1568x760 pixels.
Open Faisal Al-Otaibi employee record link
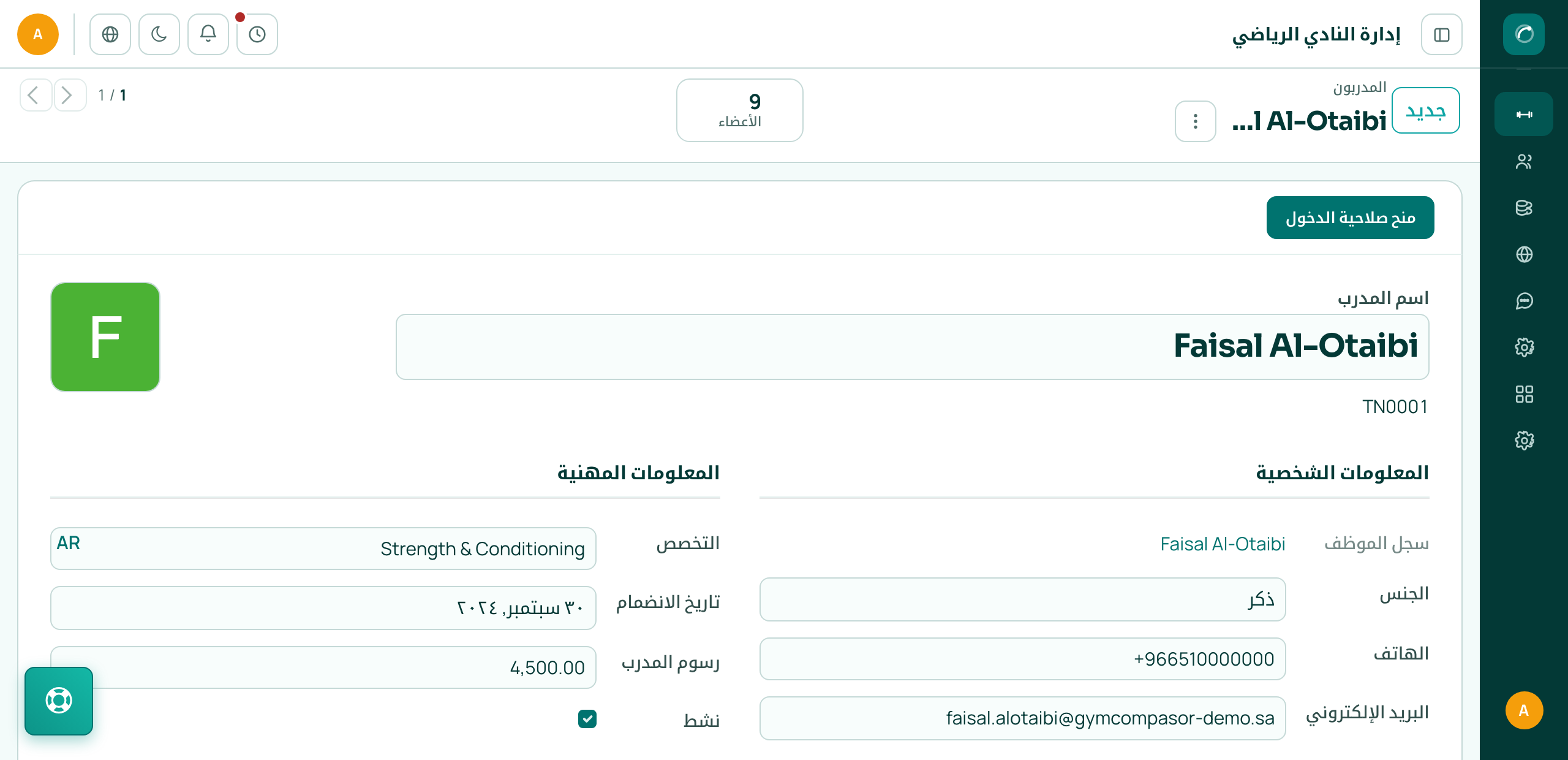1223,544
